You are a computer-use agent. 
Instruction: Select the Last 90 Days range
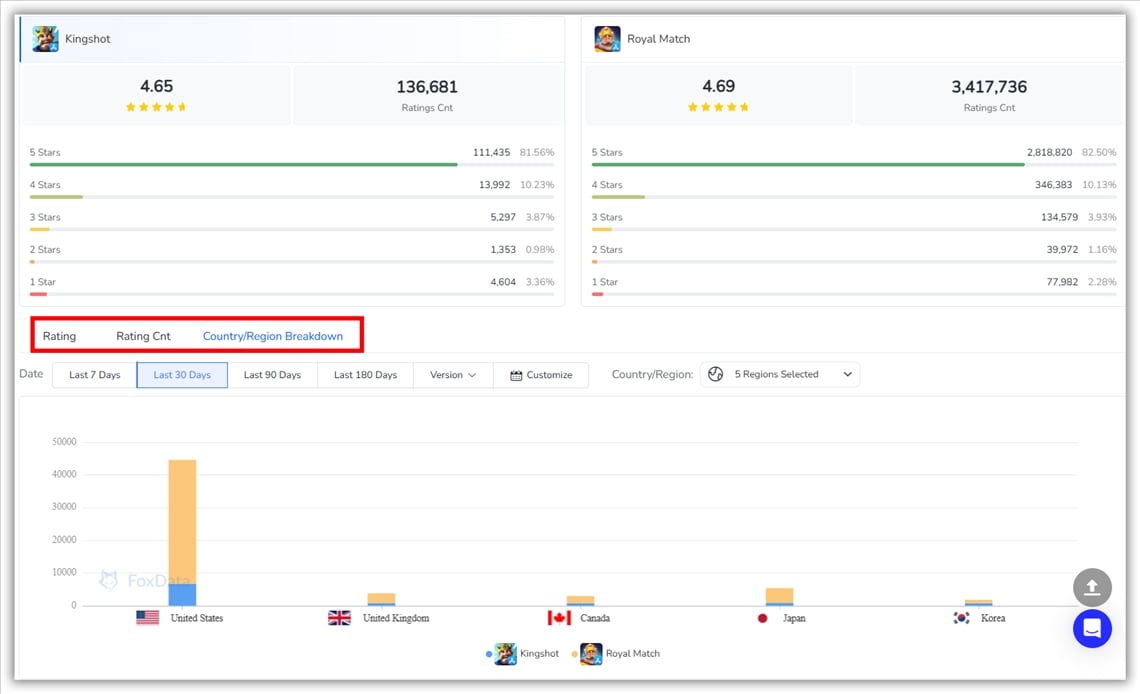[272, 375]
